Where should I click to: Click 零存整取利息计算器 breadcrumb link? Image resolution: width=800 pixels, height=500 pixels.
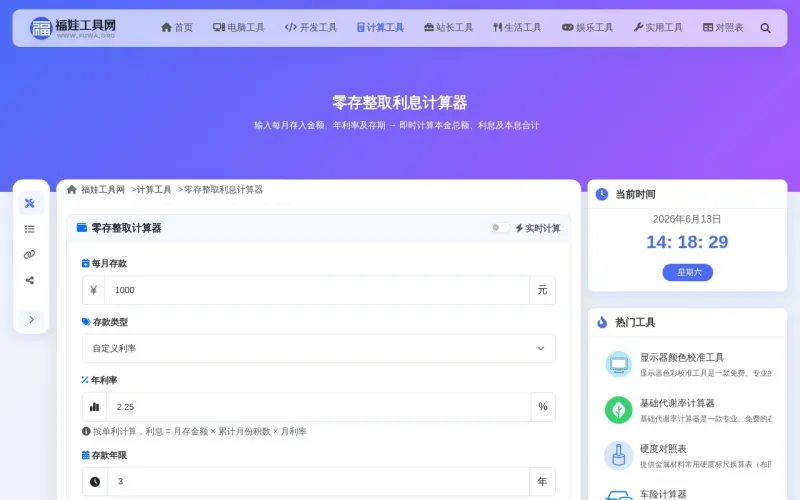[223, 190]
